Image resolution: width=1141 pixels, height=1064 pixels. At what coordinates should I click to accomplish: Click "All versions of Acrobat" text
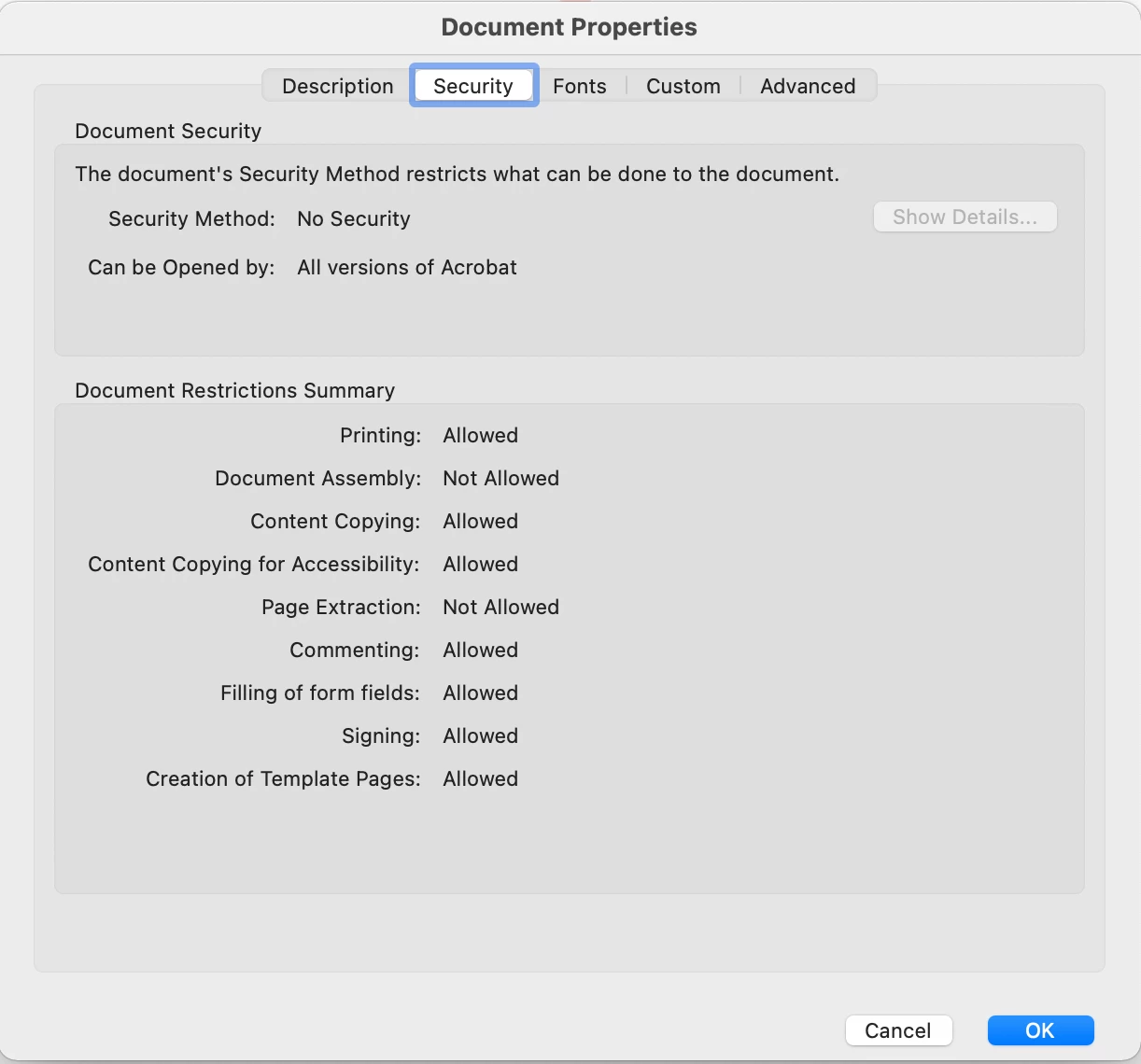pyautogui.click(x=407, y=267)
